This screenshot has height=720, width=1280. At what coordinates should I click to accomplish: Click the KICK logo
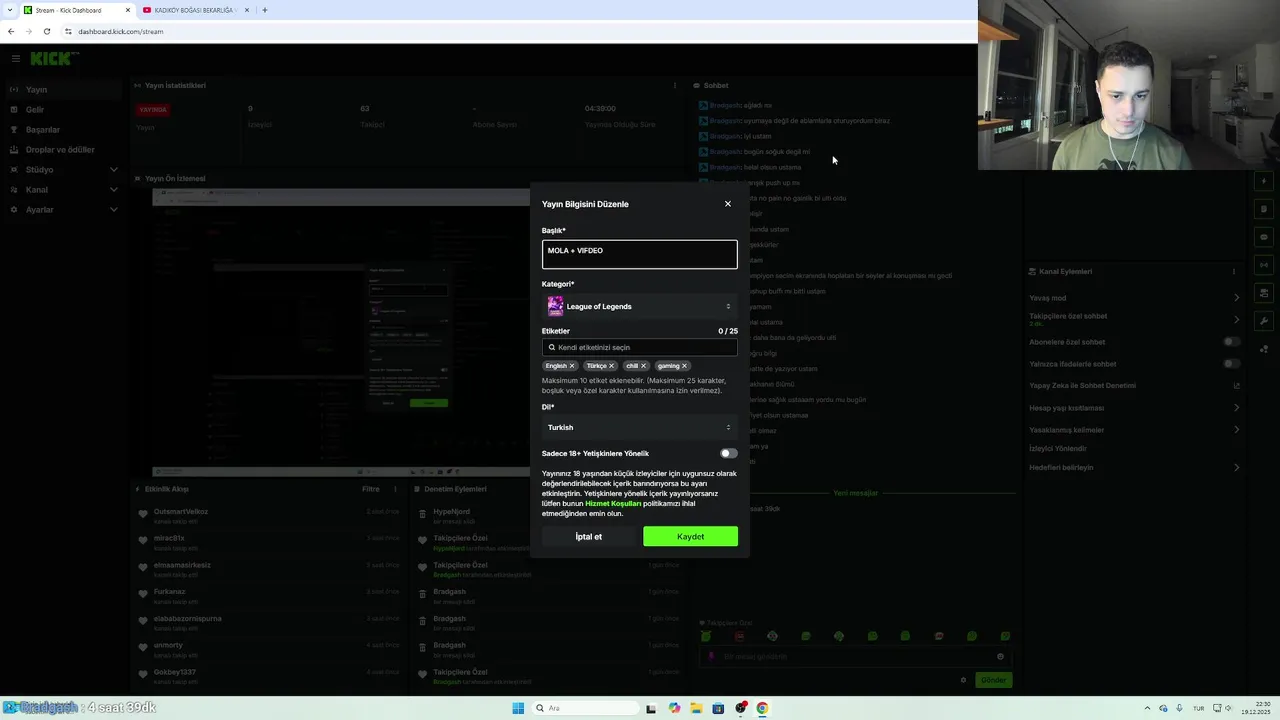52,59
